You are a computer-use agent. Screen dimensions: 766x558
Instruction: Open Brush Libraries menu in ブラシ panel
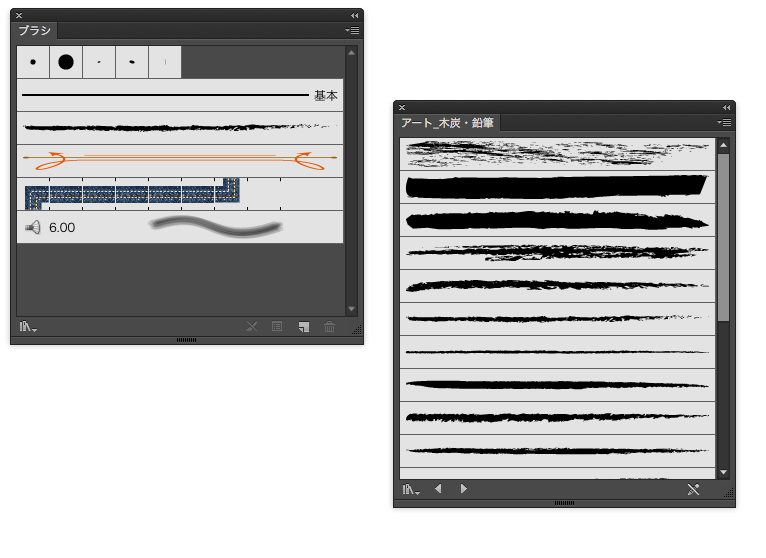[x=27, y=327]
